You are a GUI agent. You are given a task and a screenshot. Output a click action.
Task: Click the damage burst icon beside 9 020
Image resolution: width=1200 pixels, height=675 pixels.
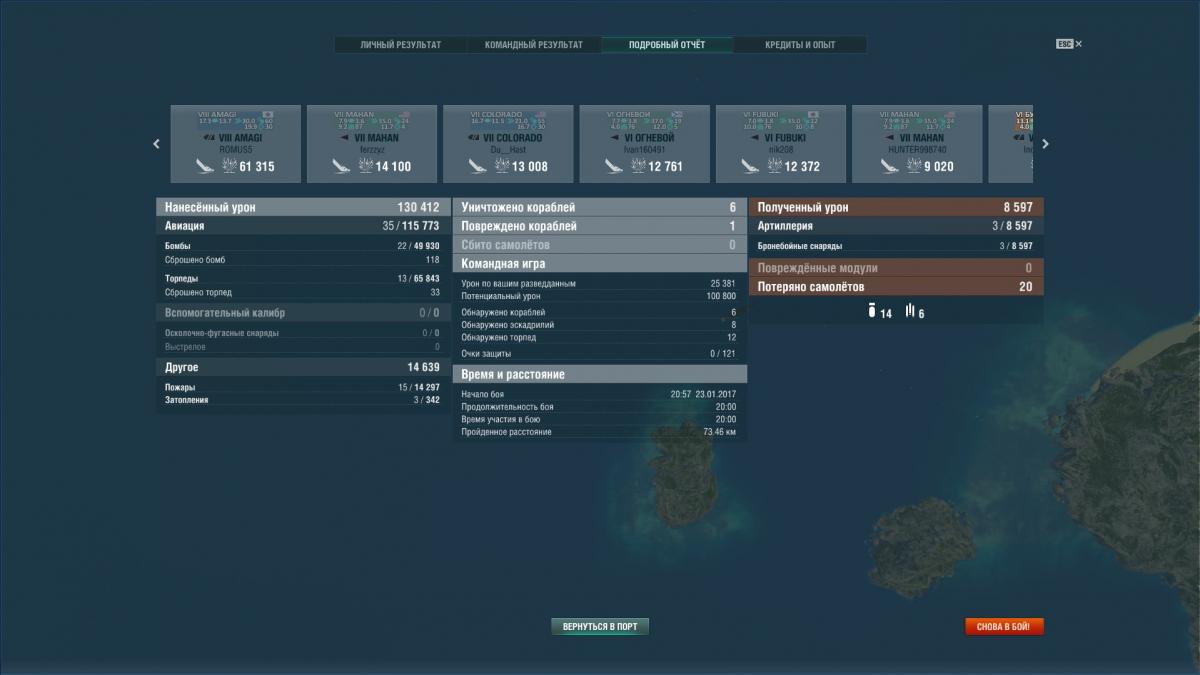(x=913, y=166)
